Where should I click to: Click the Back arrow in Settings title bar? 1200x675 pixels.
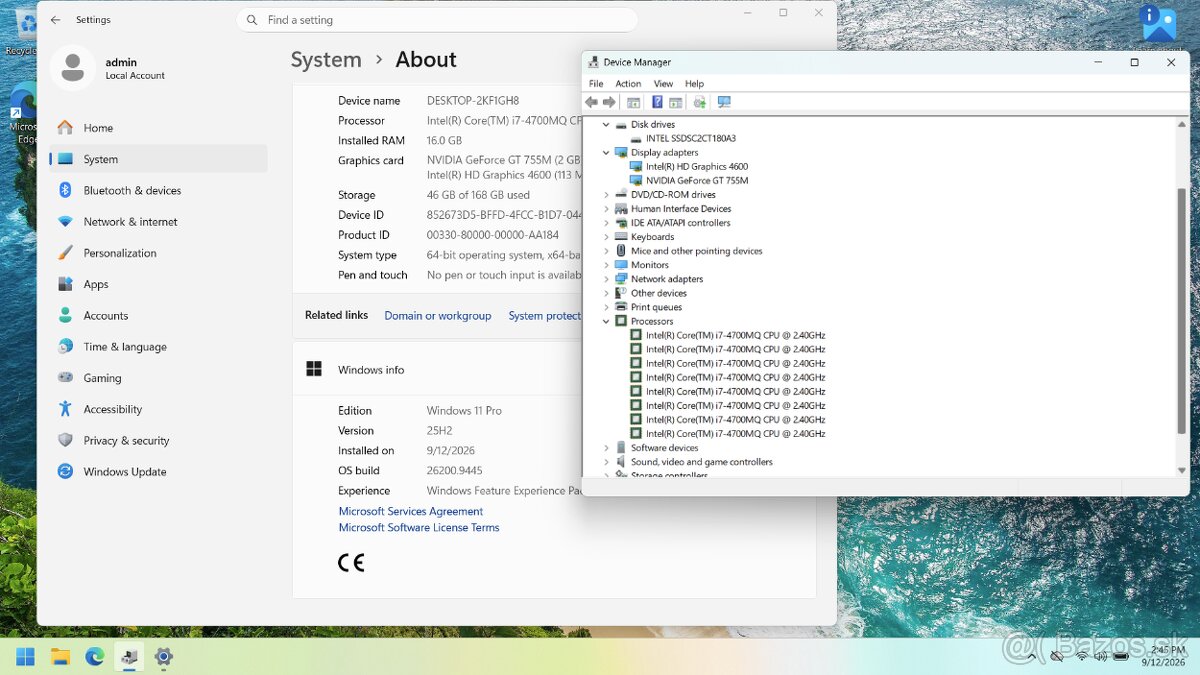[x=55, y=20]
